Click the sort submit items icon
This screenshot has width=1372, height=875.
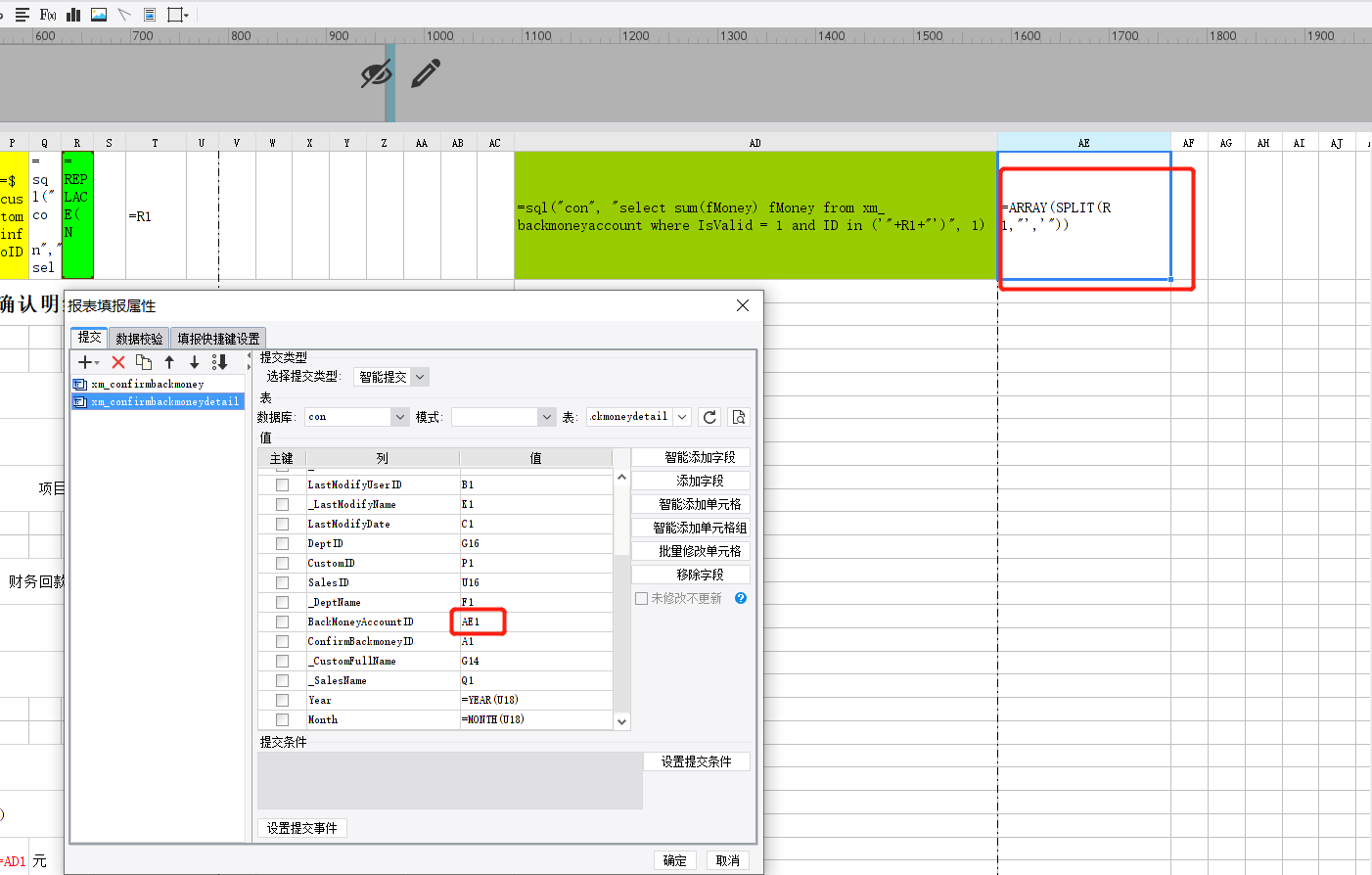[220, 362]
